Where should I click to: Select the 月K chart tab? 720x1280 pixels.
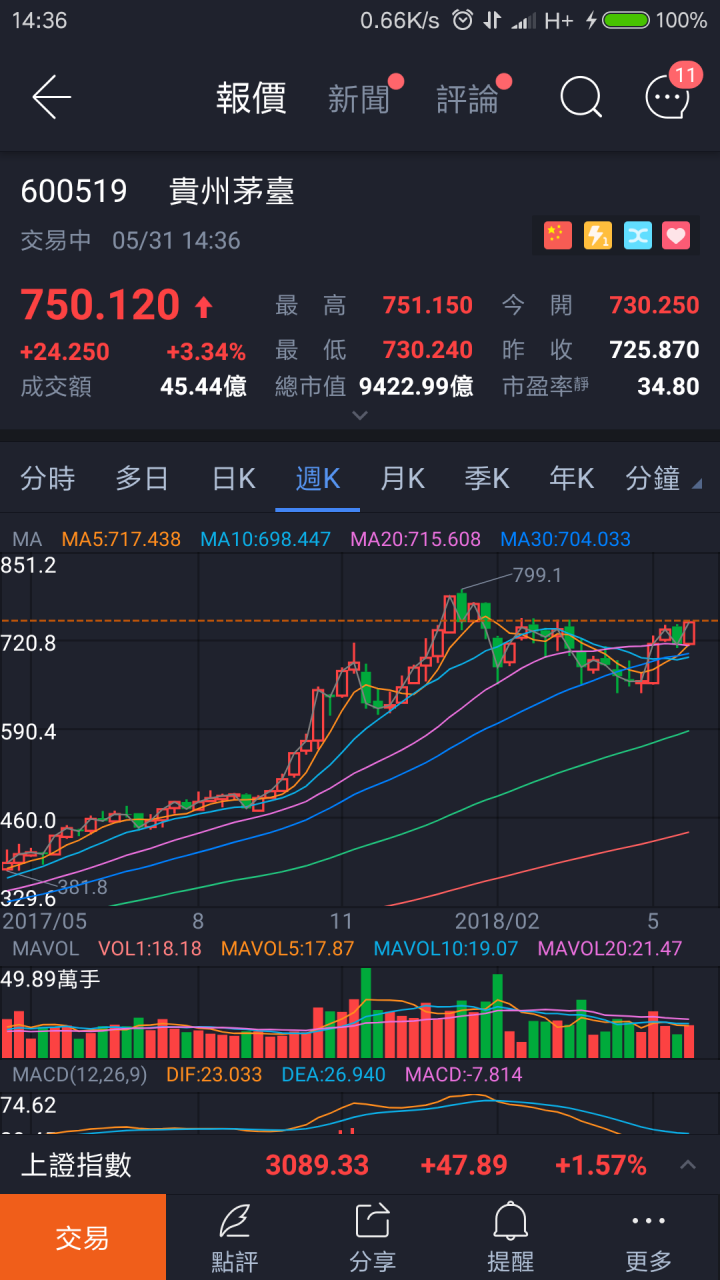[402, 479]
